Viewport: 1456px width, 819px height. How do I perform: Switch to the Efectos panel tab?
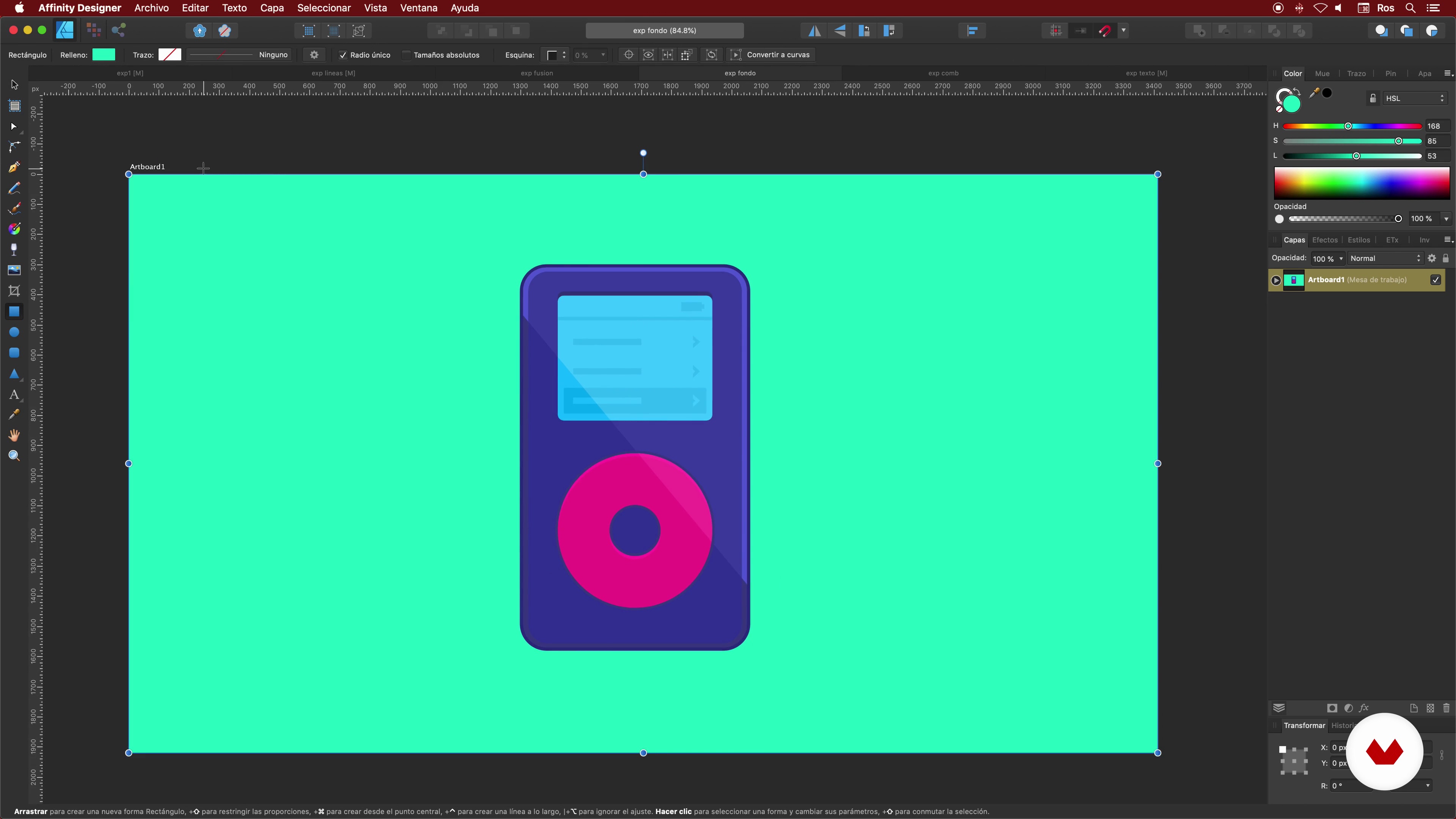pos(1325,240)
